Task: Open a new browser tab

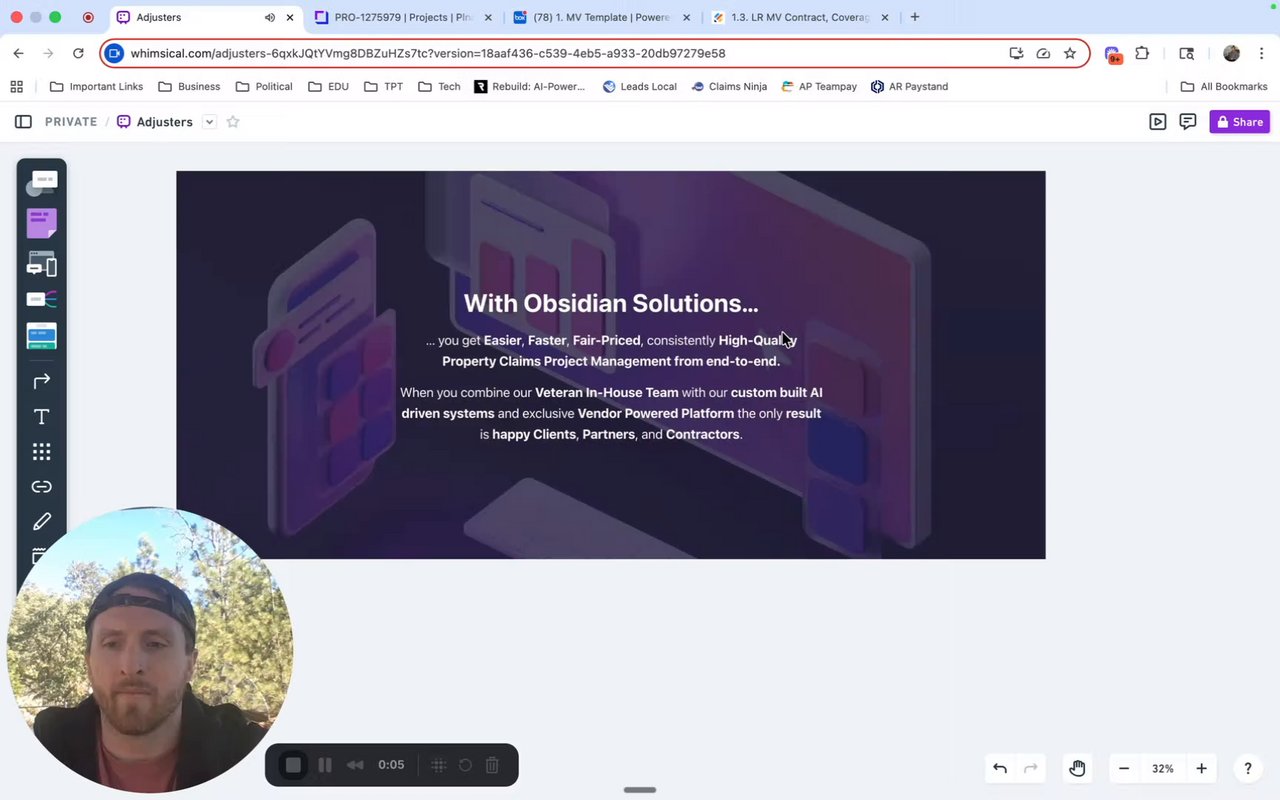Action: point(915,17)
